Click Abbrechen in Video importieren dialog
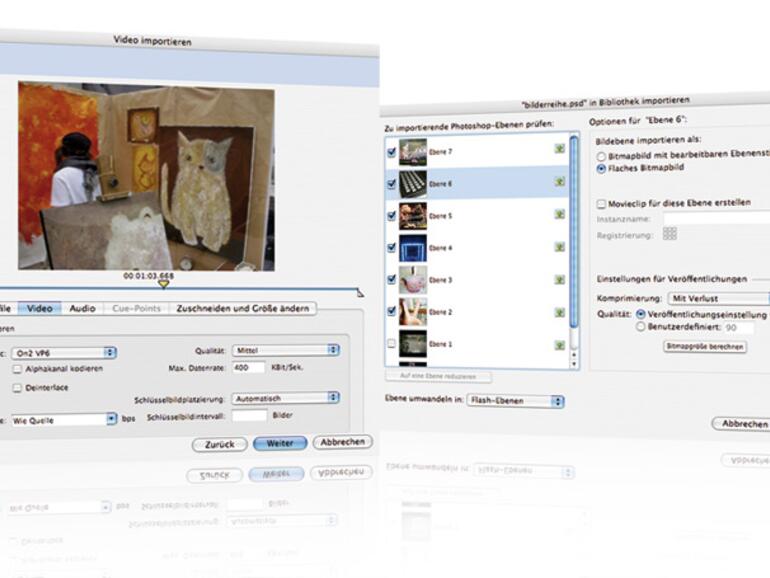The width and height of the screenshot is (770, 578). pyautogui.click(x=343, y=442)
